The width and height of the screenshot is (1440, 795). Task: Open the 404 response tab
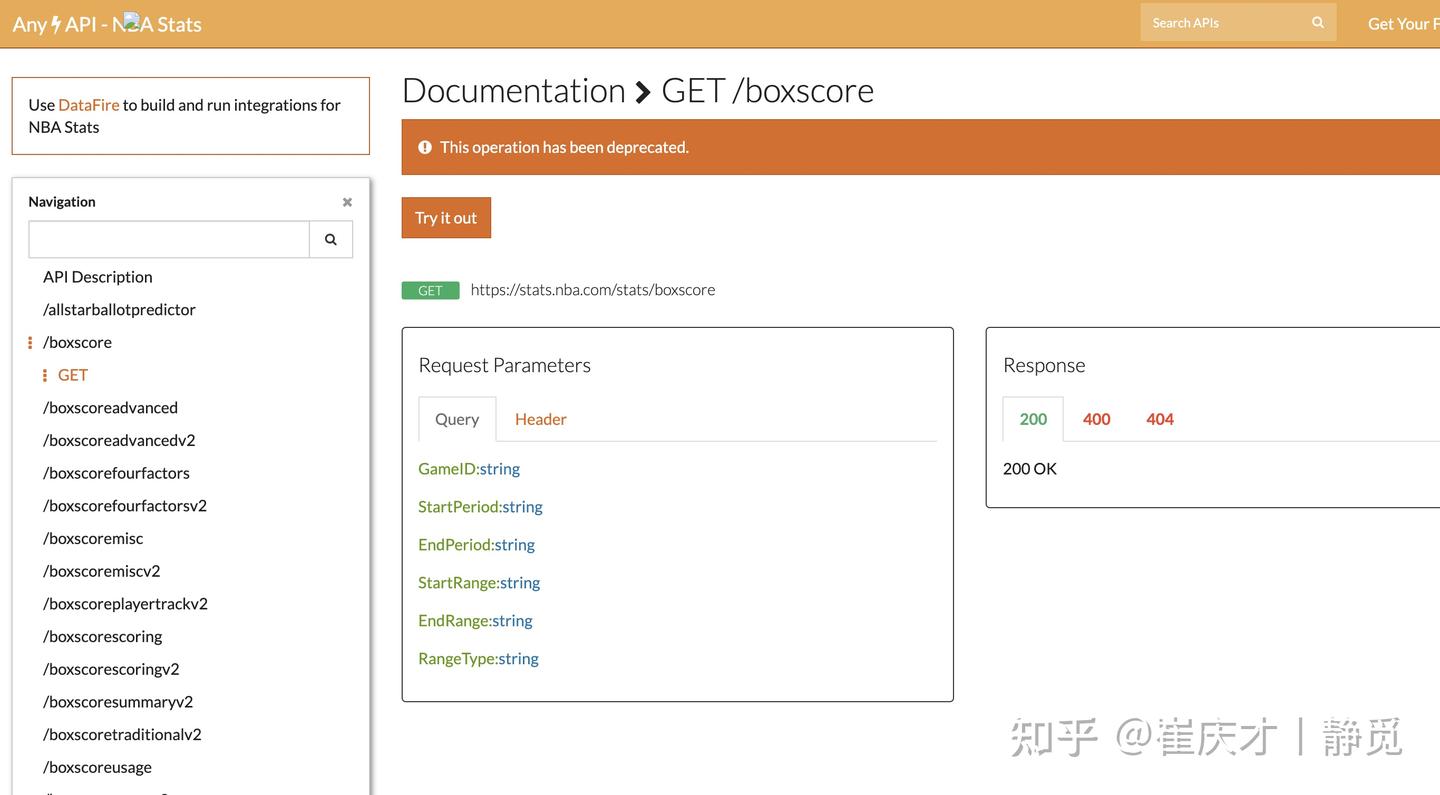coord(1160,418)
